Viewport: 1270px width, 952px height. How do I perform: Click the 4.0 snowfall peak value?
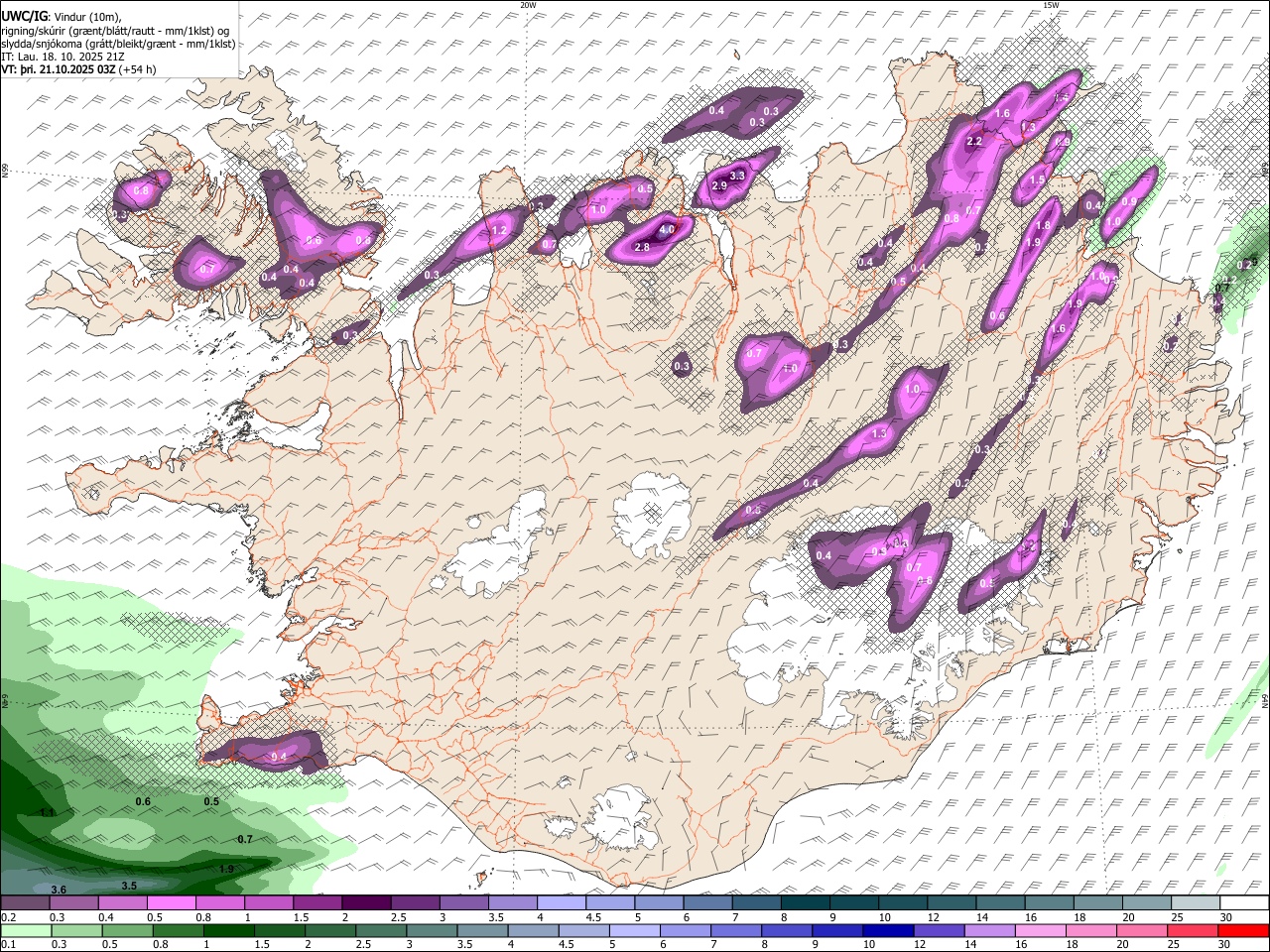pyautogui.click(x=667, y=229)
